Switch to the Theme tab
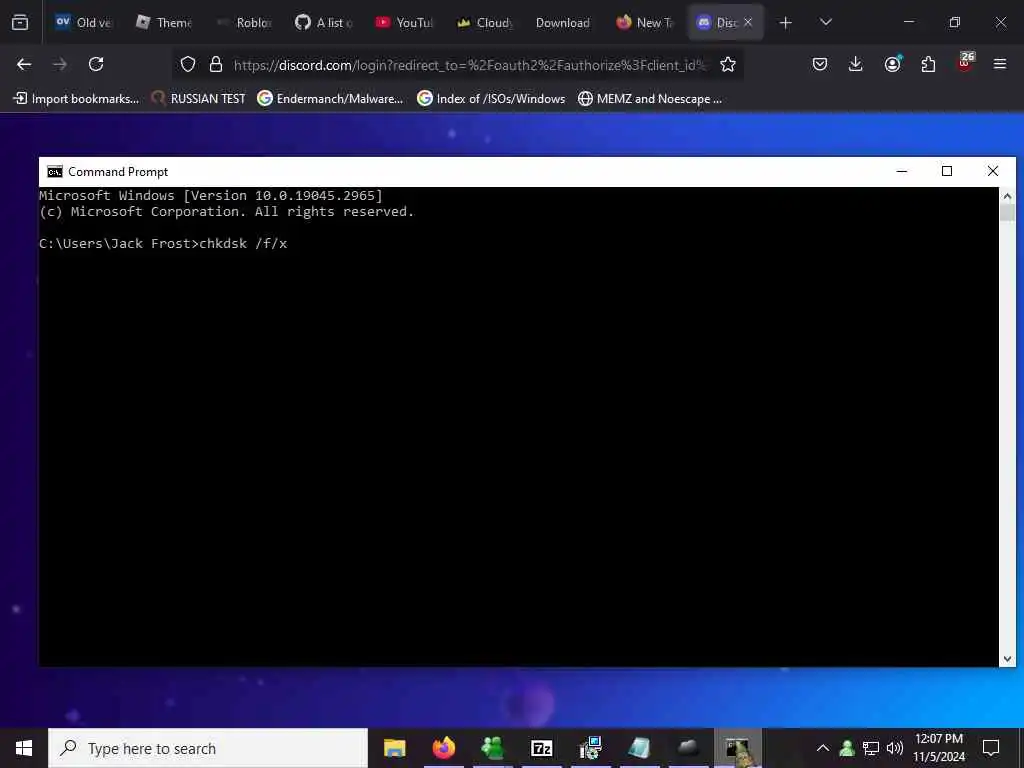 click(x=164, y=22)
